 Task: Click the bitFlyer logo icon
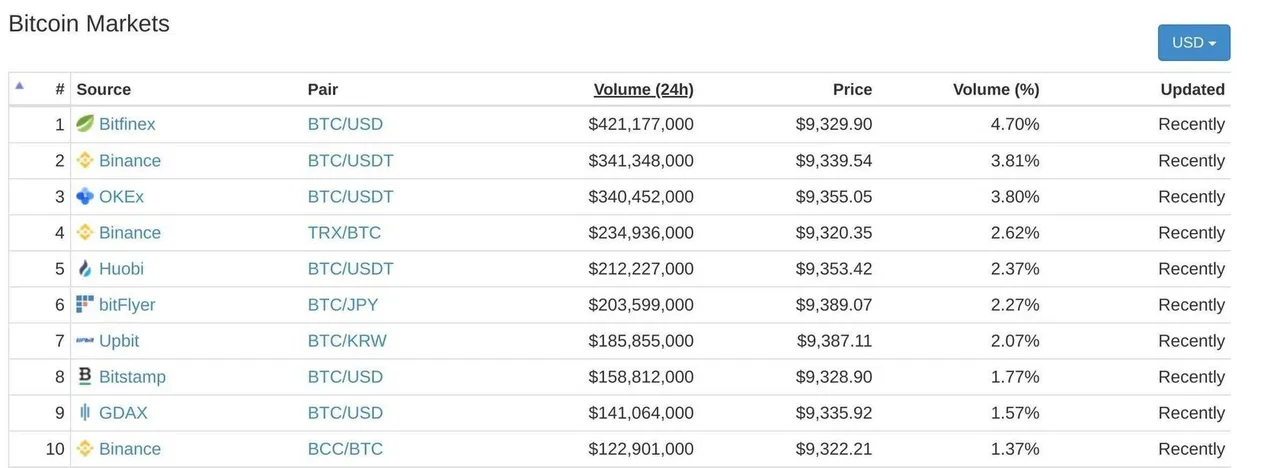point(85,304)
